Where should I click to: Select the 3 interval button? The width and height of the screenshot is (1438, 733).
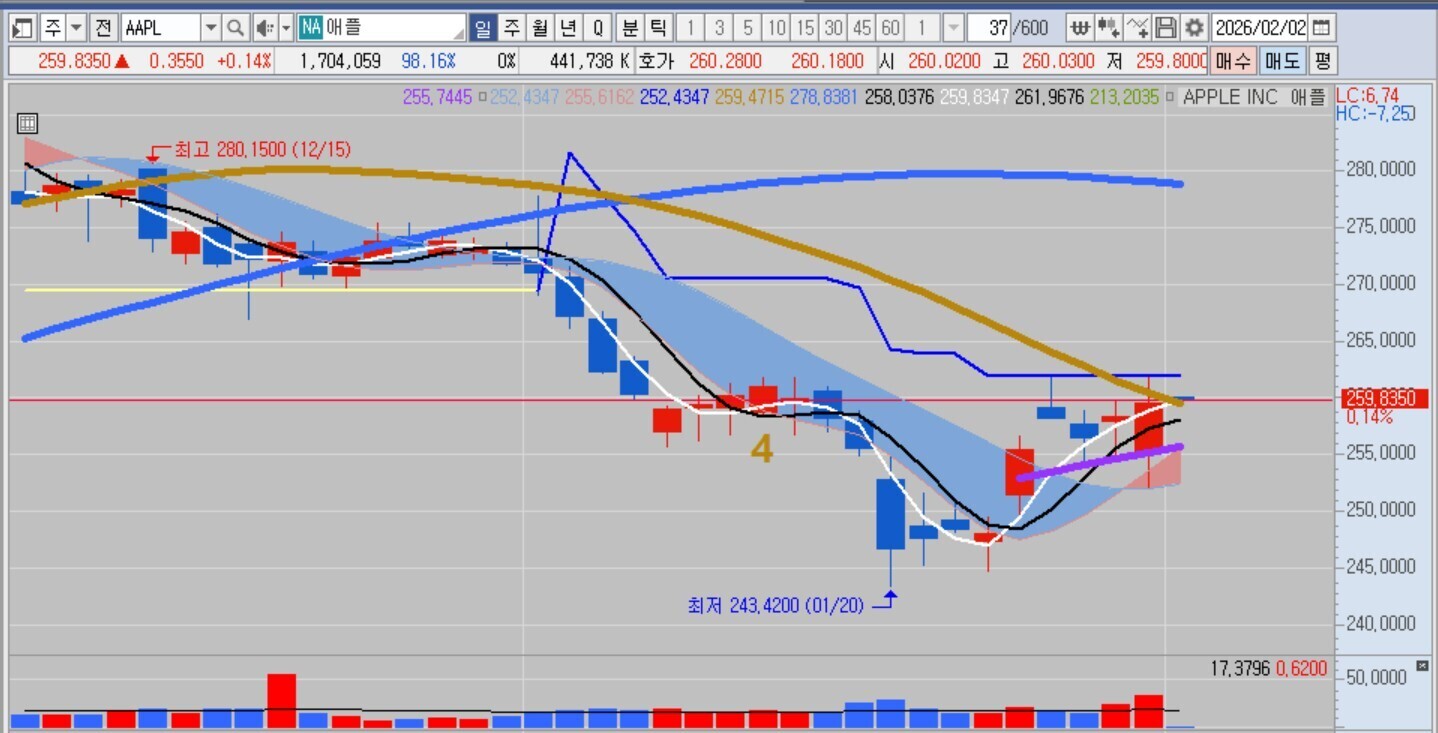[718, 27]
